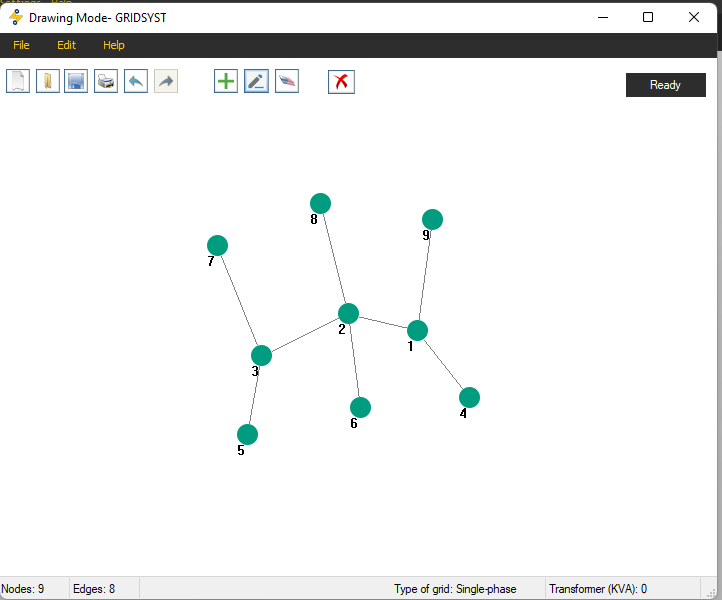Screen dimensions: 722x600
Task: Select the Eraser tool
Action: coord(286,81)
